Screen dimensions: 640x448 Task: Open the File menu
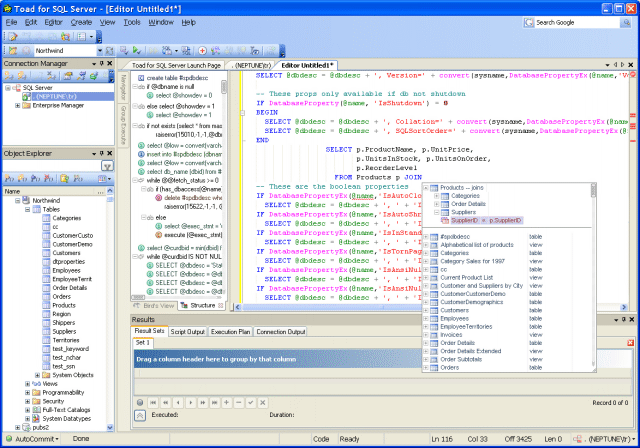(x=11, y=22)
